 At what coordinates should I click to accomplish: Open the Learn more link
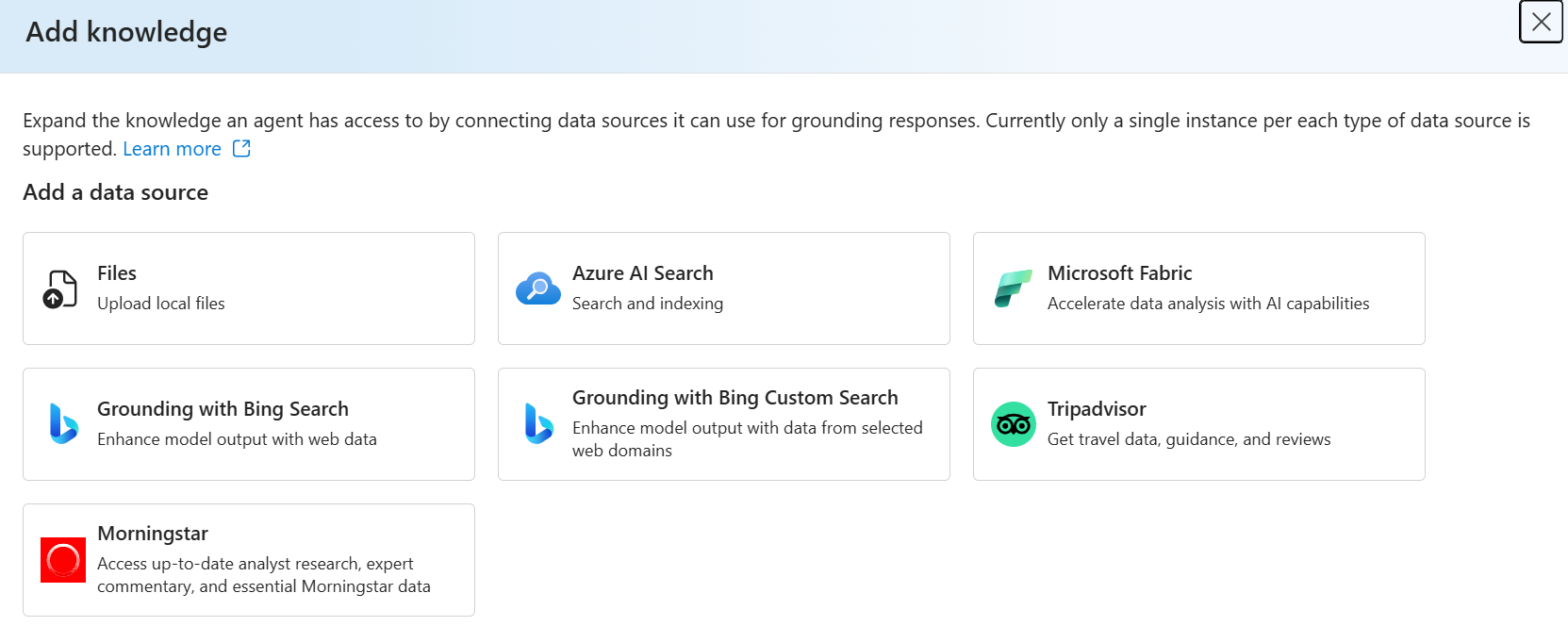172,149
